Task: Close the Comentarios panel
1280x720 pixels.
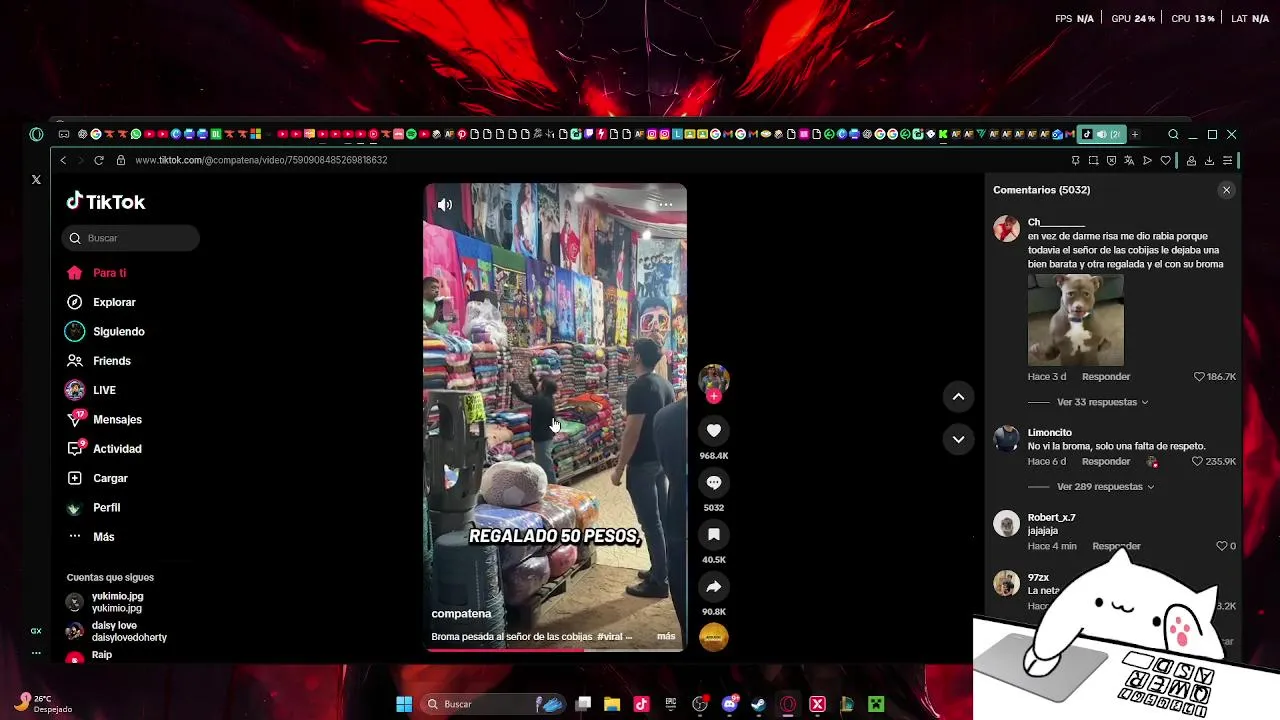Action: 1226,190
